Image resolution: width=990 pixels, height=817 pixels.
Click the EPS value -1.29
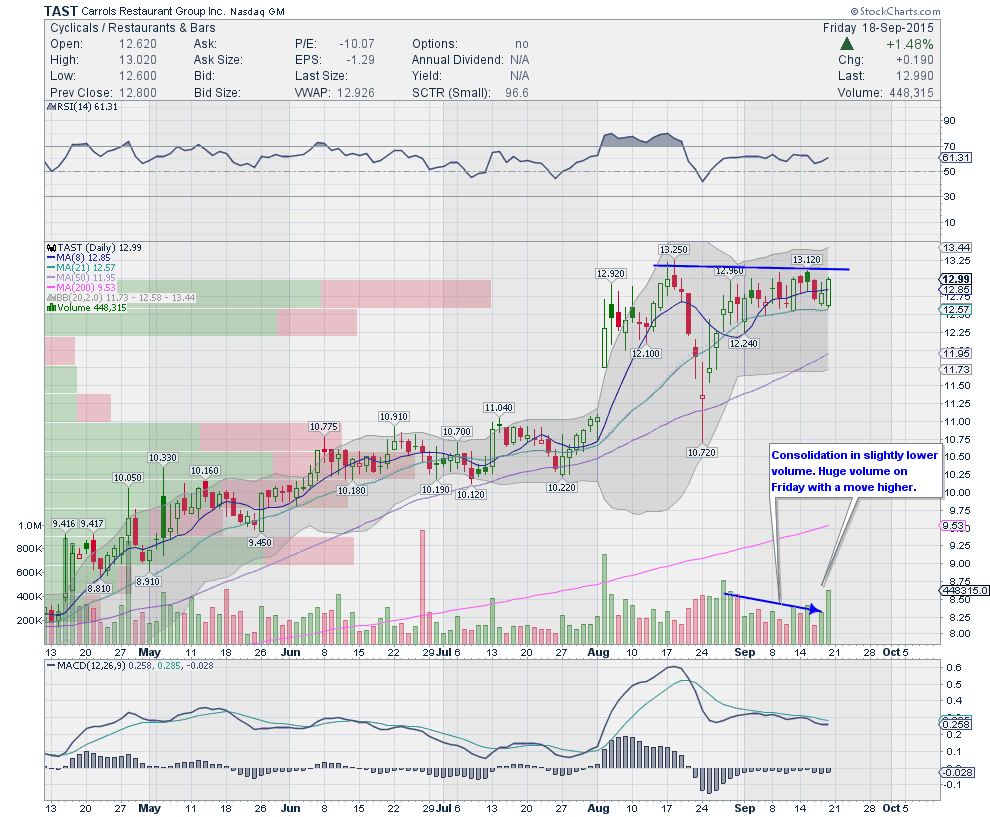[360, 60]
